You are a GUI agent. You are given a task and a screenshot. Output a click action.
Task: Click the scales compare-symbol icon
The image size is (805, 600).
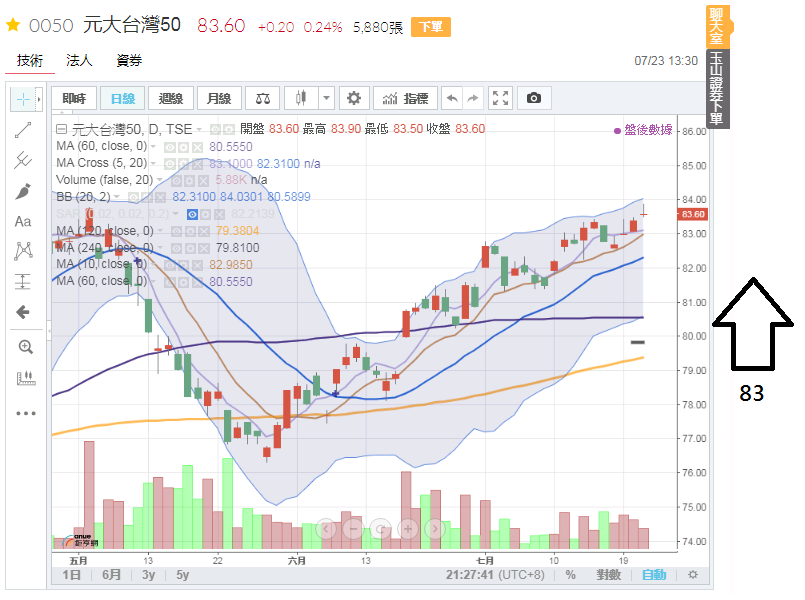pos(262,98)
